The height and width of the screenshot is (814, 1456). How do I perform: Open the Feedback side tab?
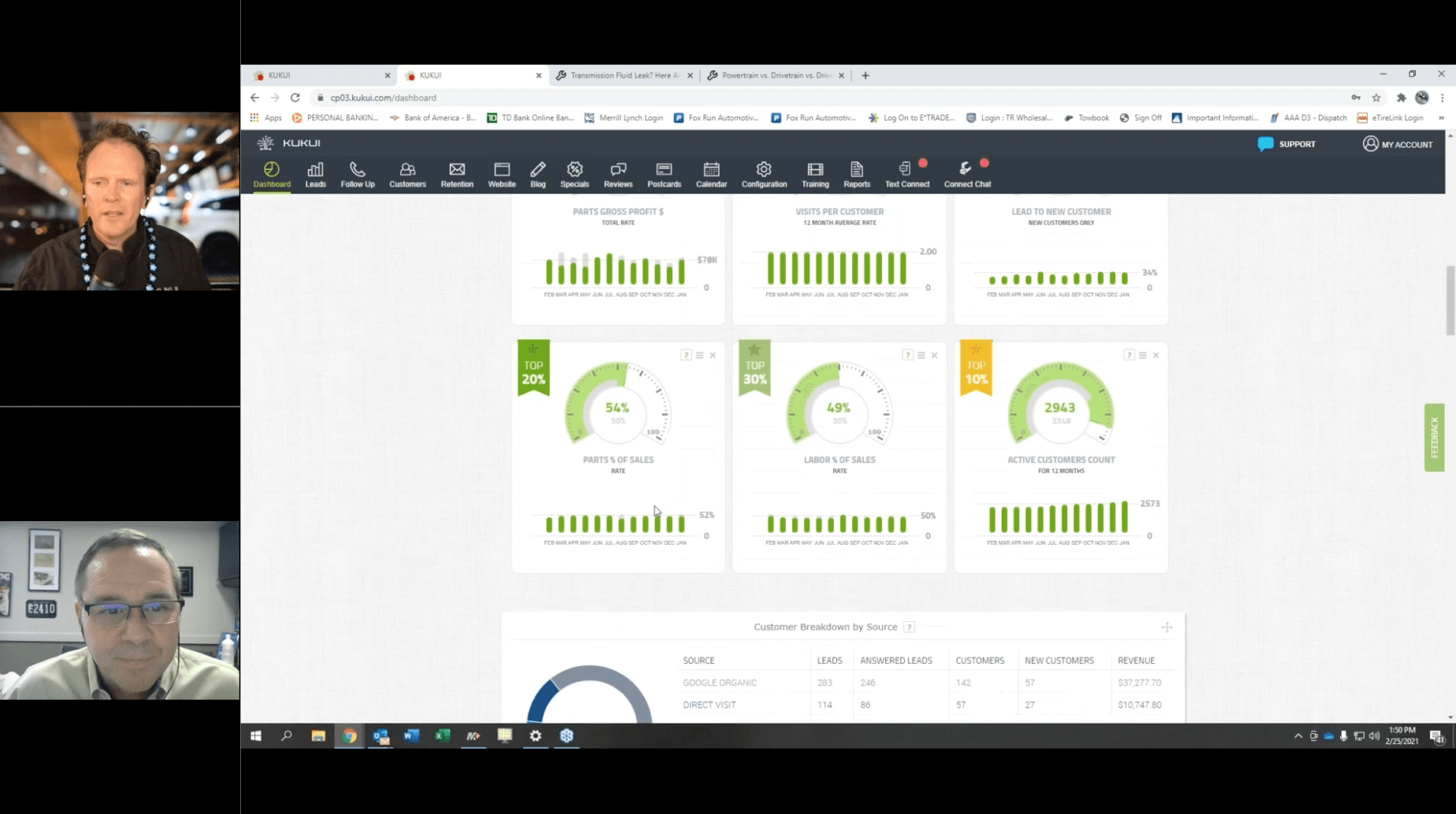tap(1434, 438)
